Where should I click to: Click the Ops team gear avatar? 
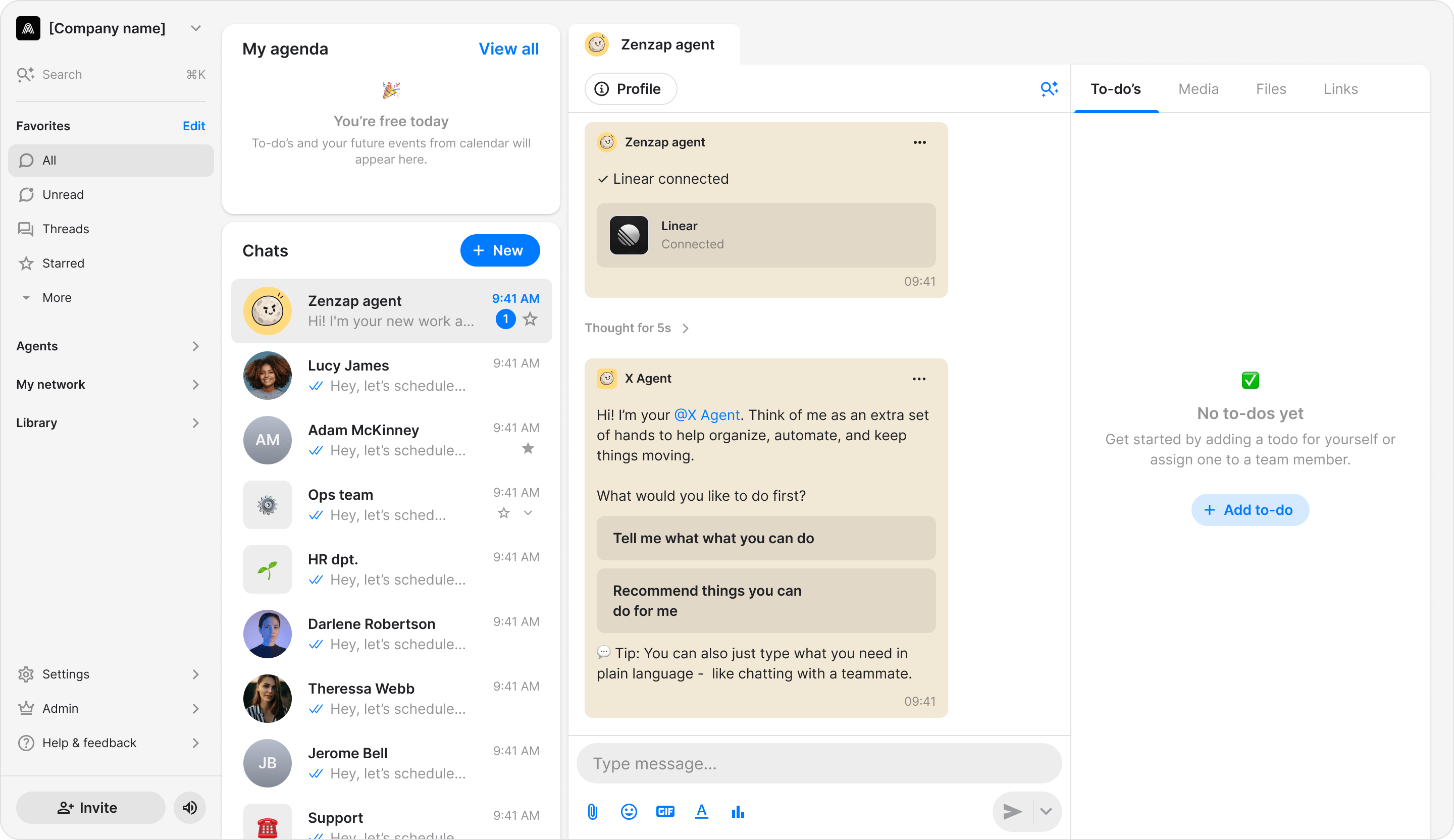(268, 505)
